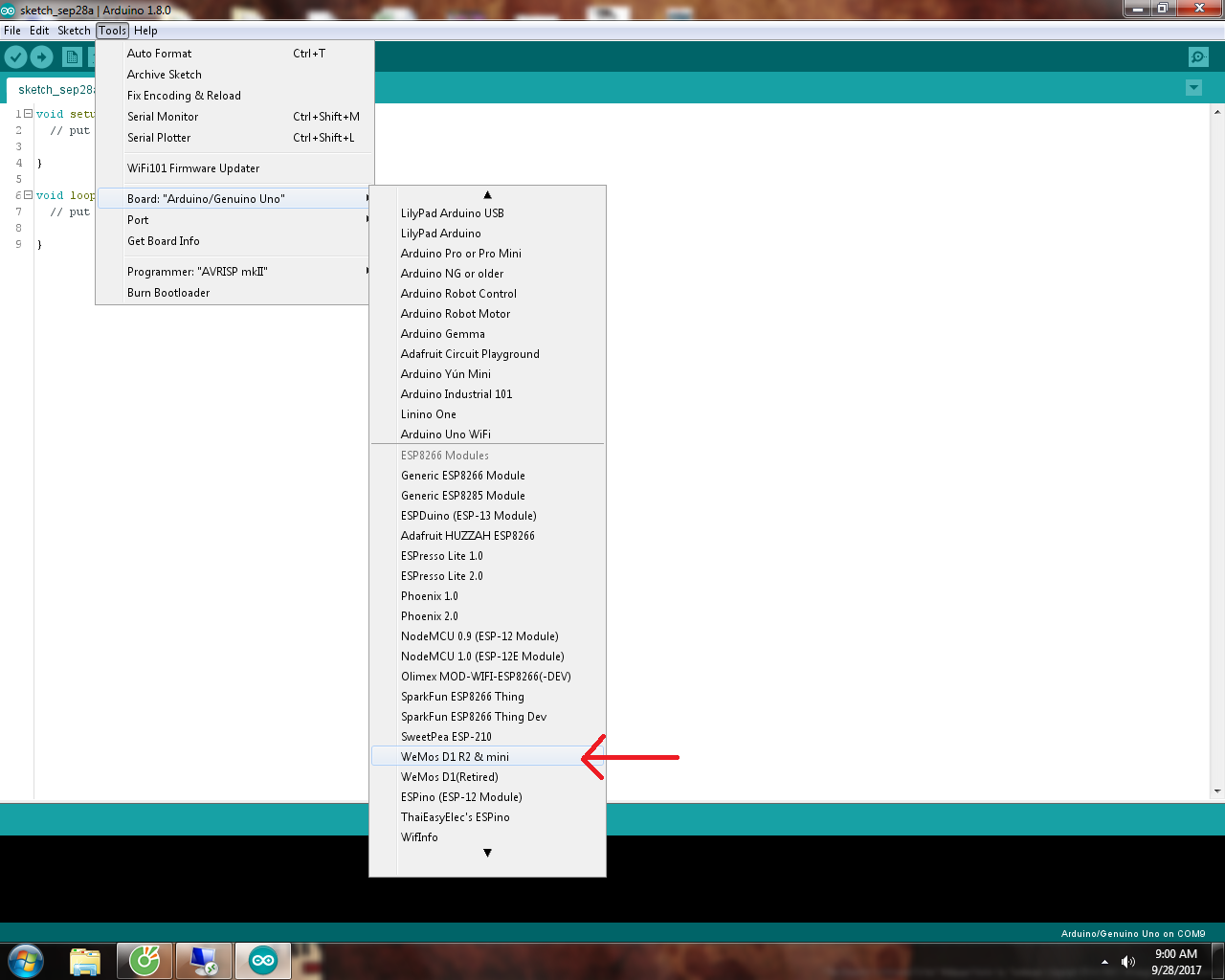Select Arduino Industrial 101

[x=487, y=394]
